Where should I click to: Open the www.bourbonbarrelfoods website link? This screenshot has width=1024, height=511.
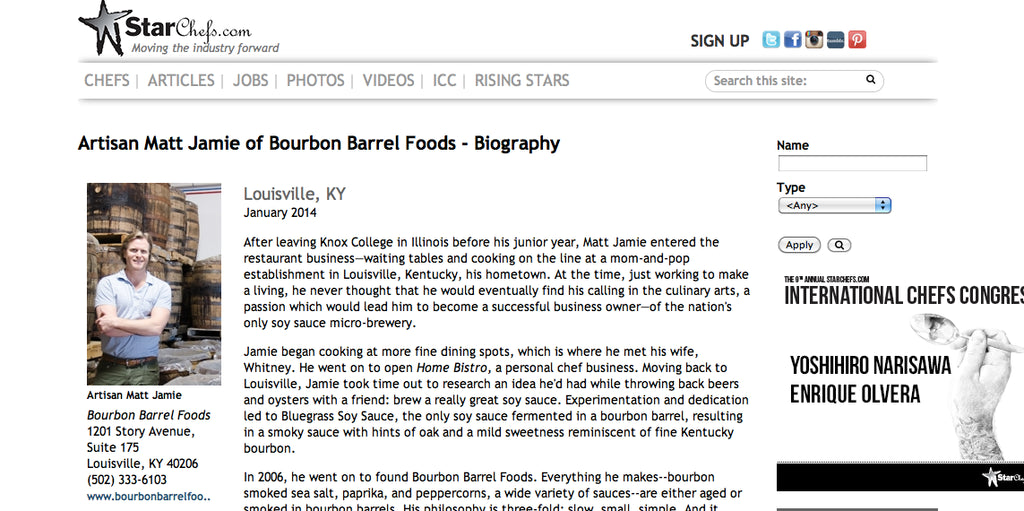click(x=147, y=495)
